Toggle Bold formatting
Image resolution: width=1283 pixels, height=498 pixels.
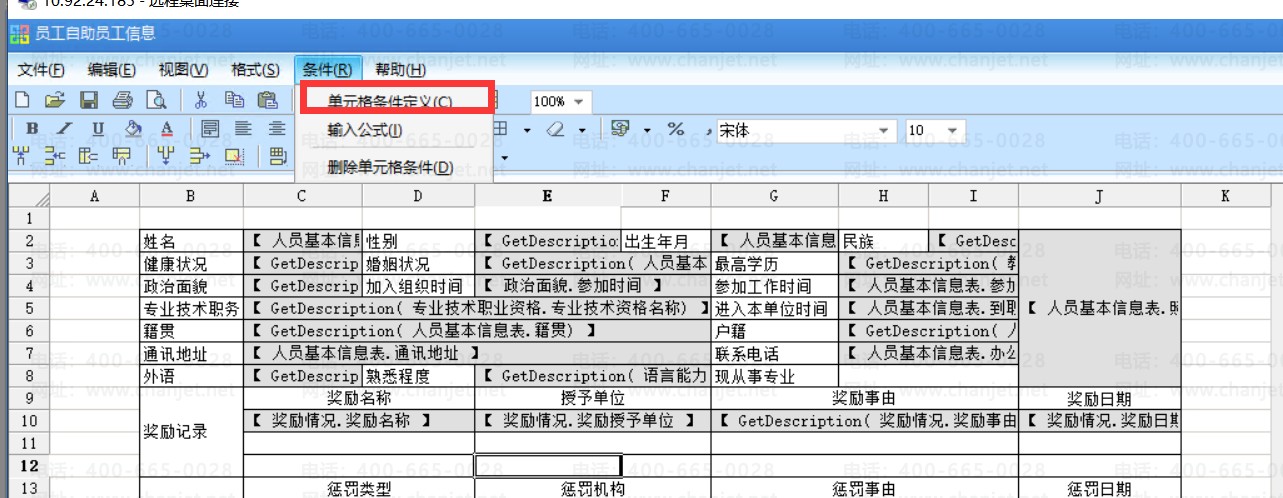(x=32, y=129)
